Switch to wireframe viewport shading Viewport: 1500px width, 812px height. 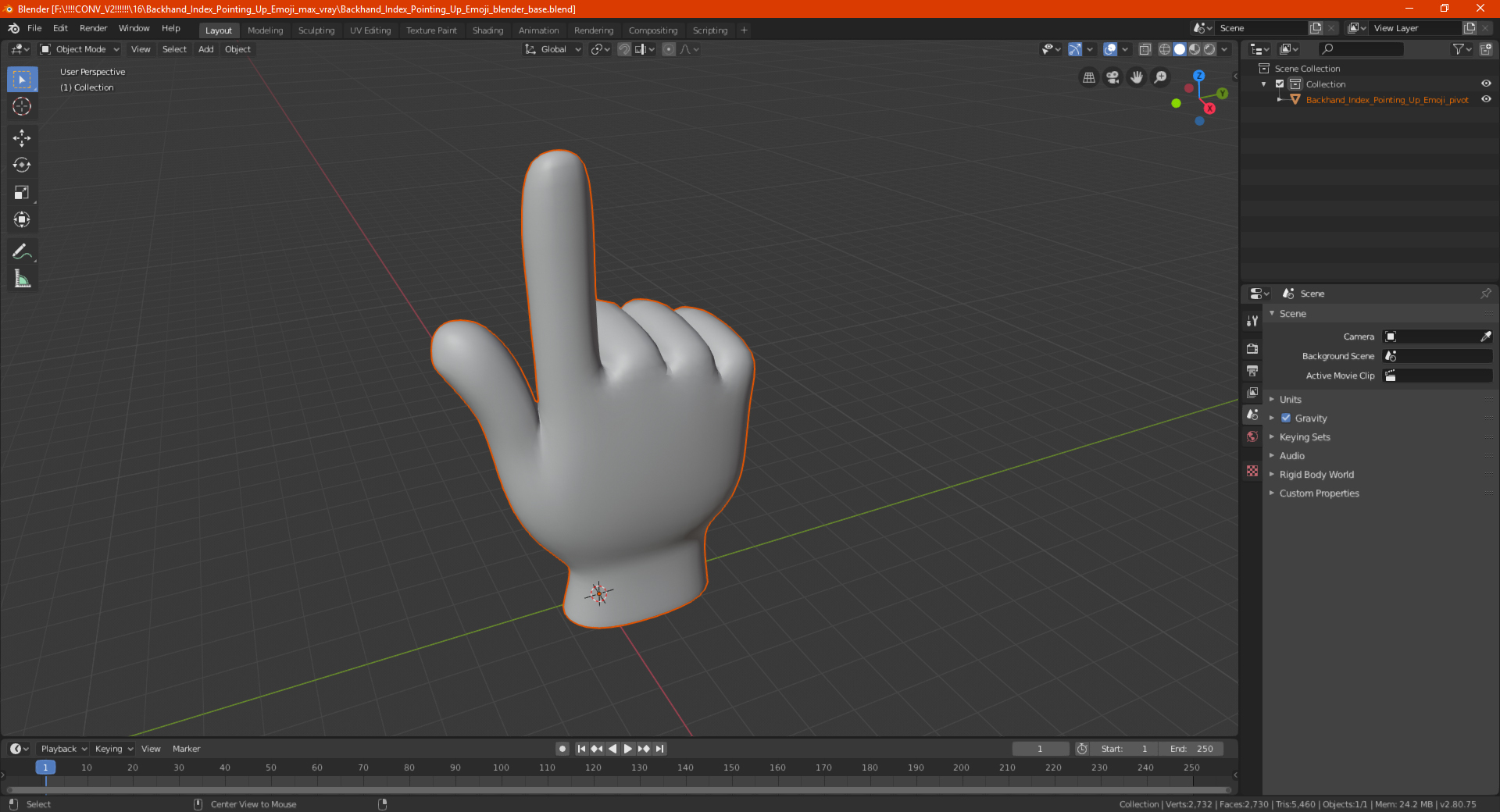[1165, 49]
